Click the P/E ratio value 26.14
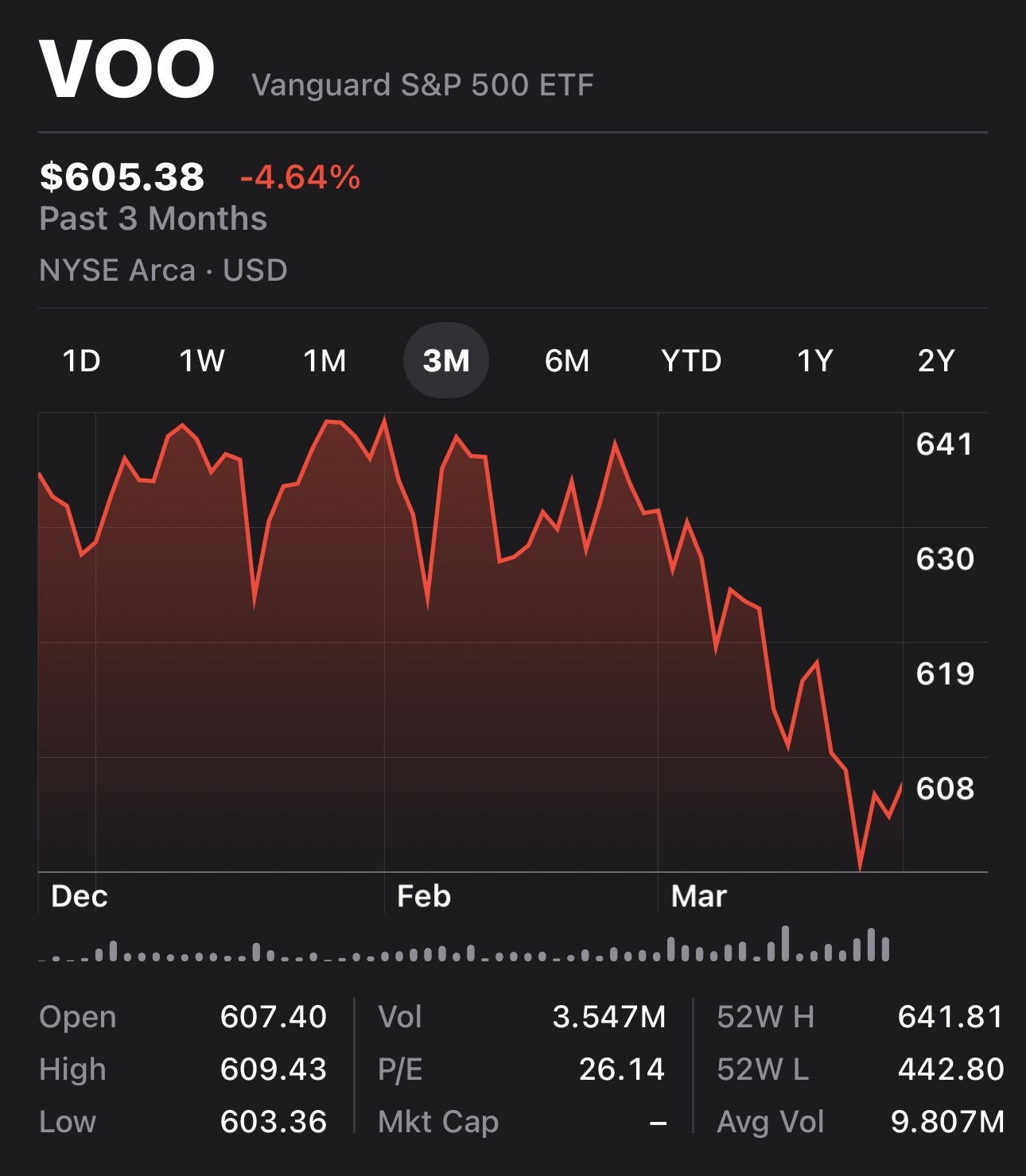 [x=621, y=1069]
